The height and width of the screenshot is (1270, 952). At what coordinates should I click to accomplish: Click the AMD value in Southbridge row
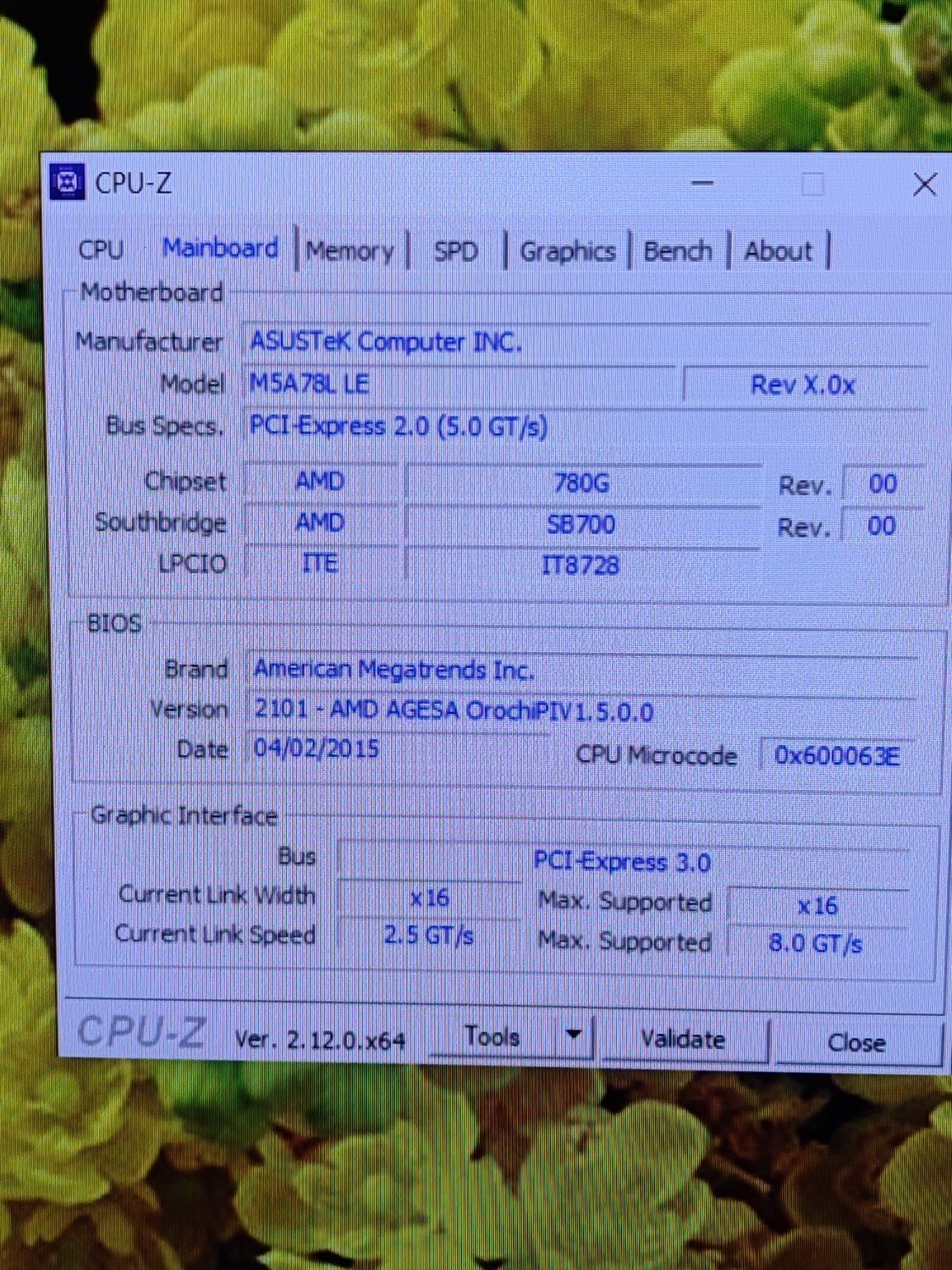point(321,522)
